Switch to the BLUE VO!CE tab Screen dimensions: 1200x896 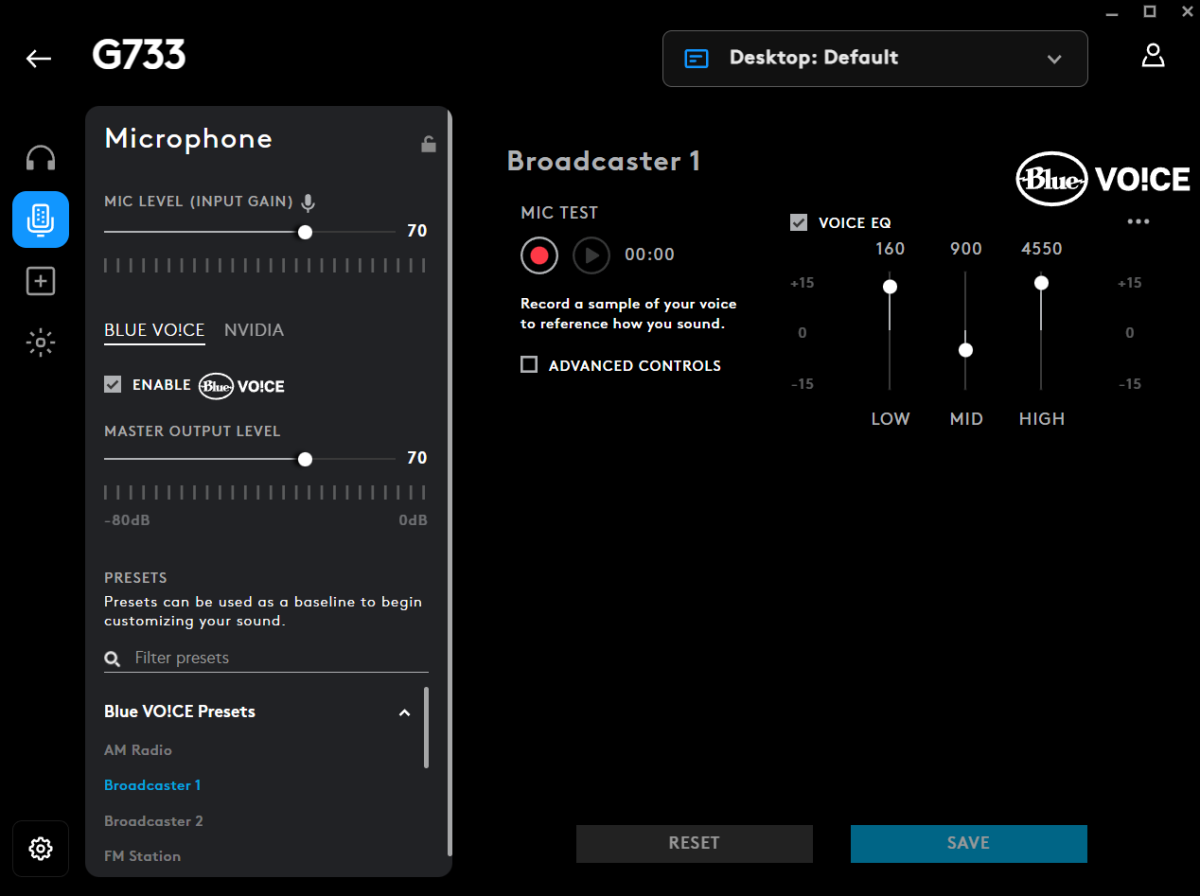tap(154, 330)
